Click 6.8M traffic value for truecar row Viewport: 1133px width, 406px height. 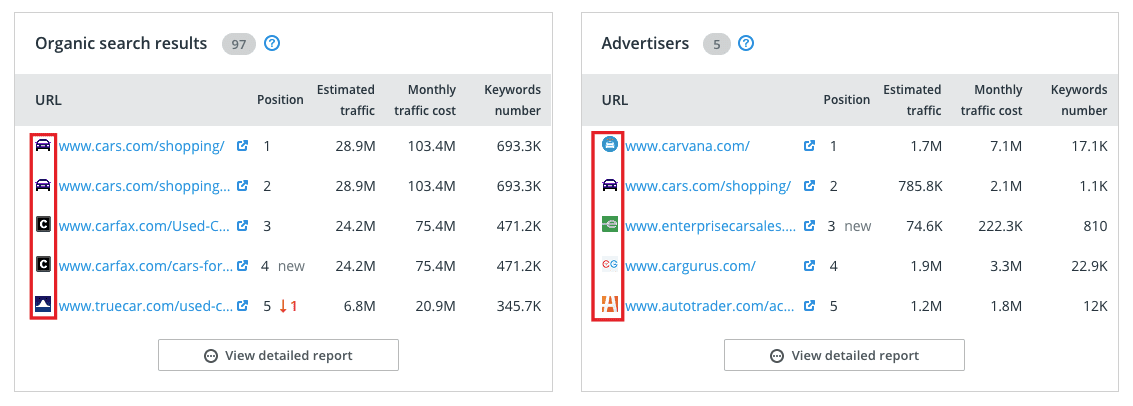[x=360, y=306]
